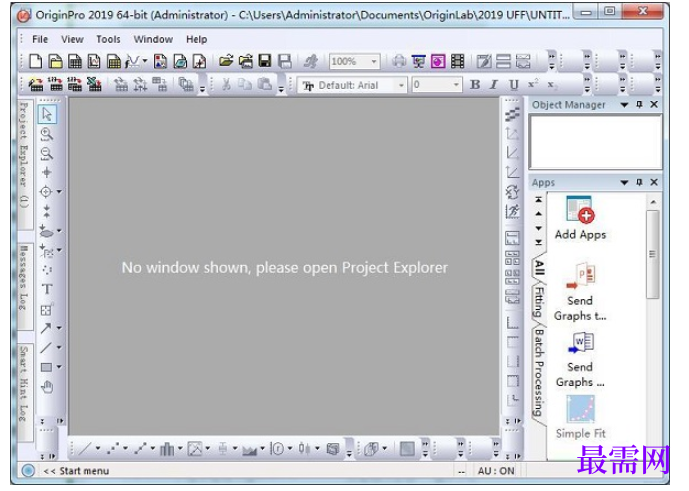The height and width of the screenshot is (491, 689).
Task: Select the Text tool
Action: (47, 289)
